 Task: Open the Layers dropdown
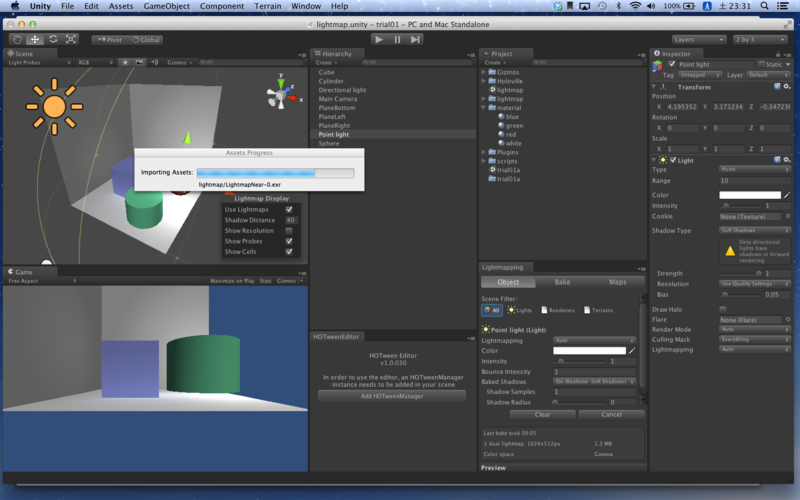click(698, 39)
